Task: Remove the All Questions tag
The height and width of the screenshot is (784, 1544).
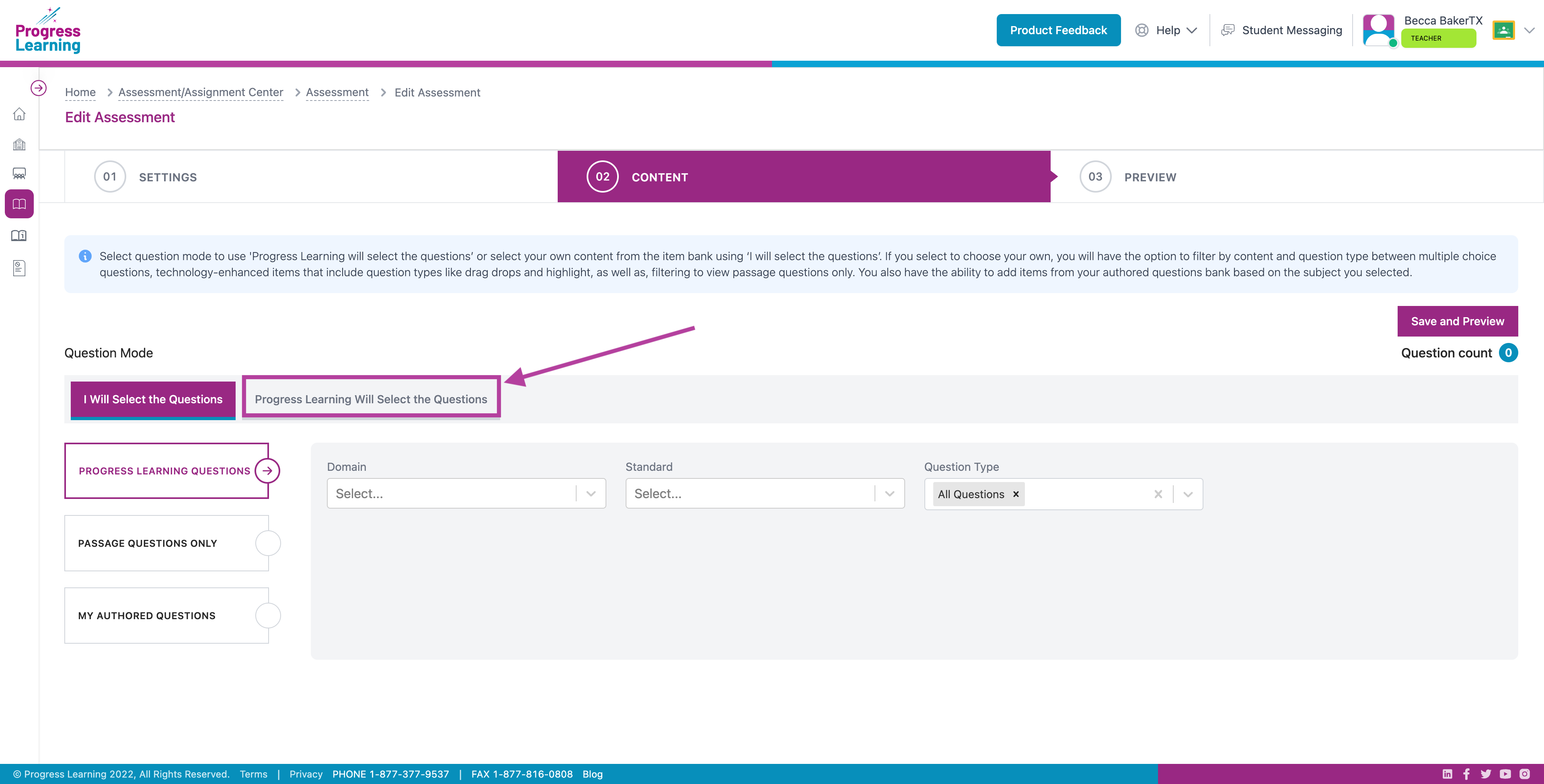Action: (1016, 494)
